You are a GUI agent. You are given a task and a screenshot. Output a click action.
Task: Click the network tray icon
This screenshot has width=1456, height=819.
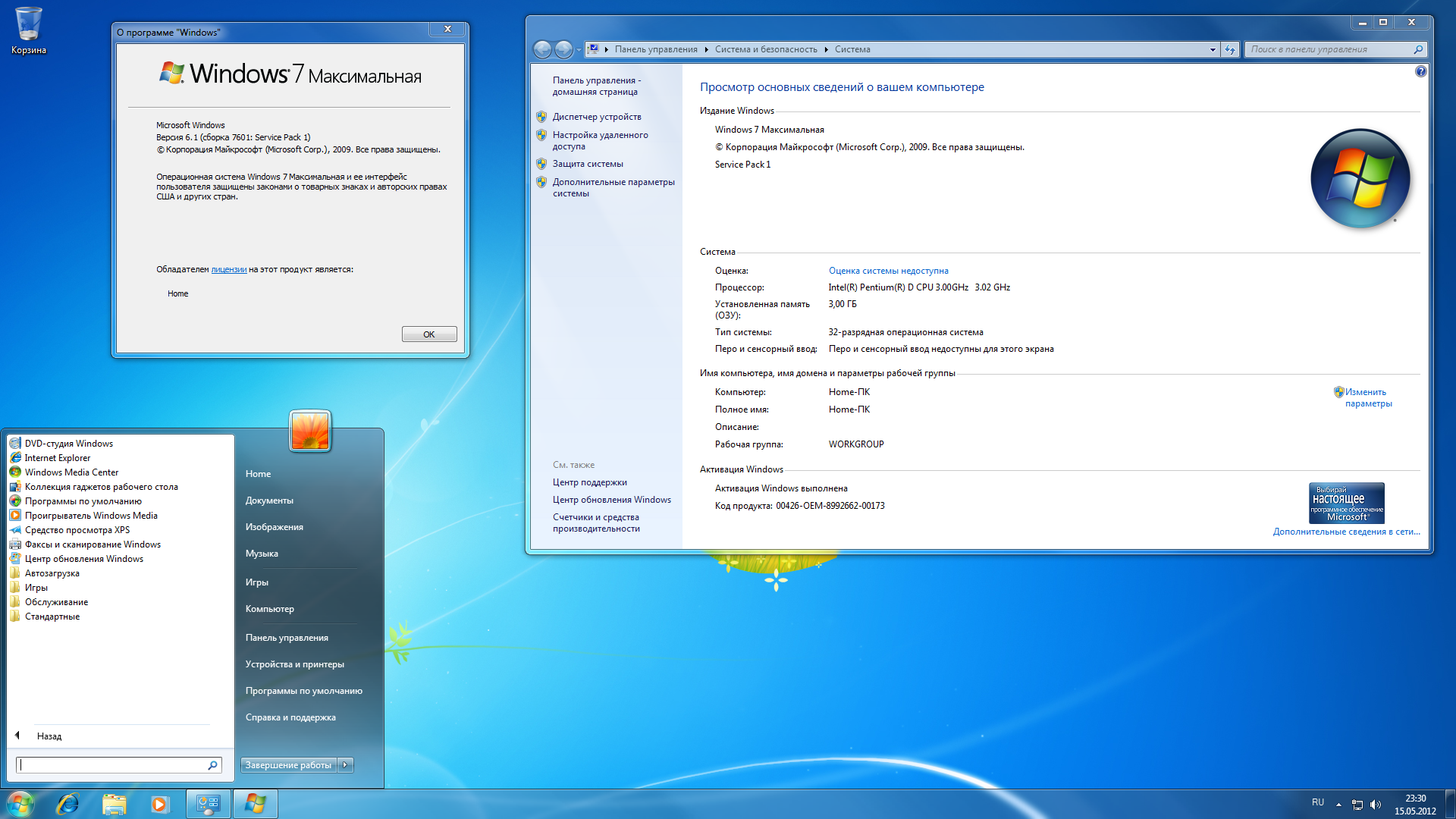click(1357, 805)
